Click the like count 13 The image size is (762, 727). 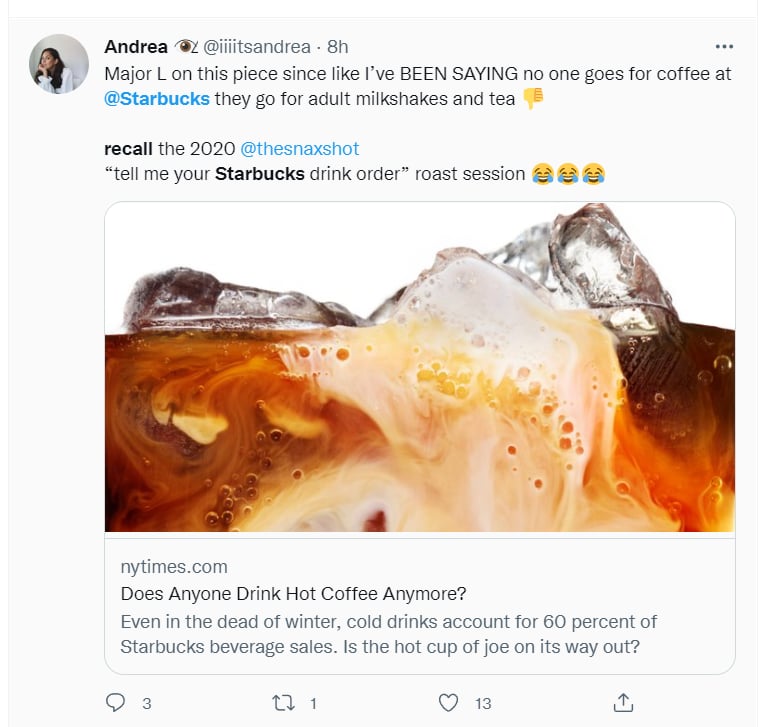click(x=483, y=703)
